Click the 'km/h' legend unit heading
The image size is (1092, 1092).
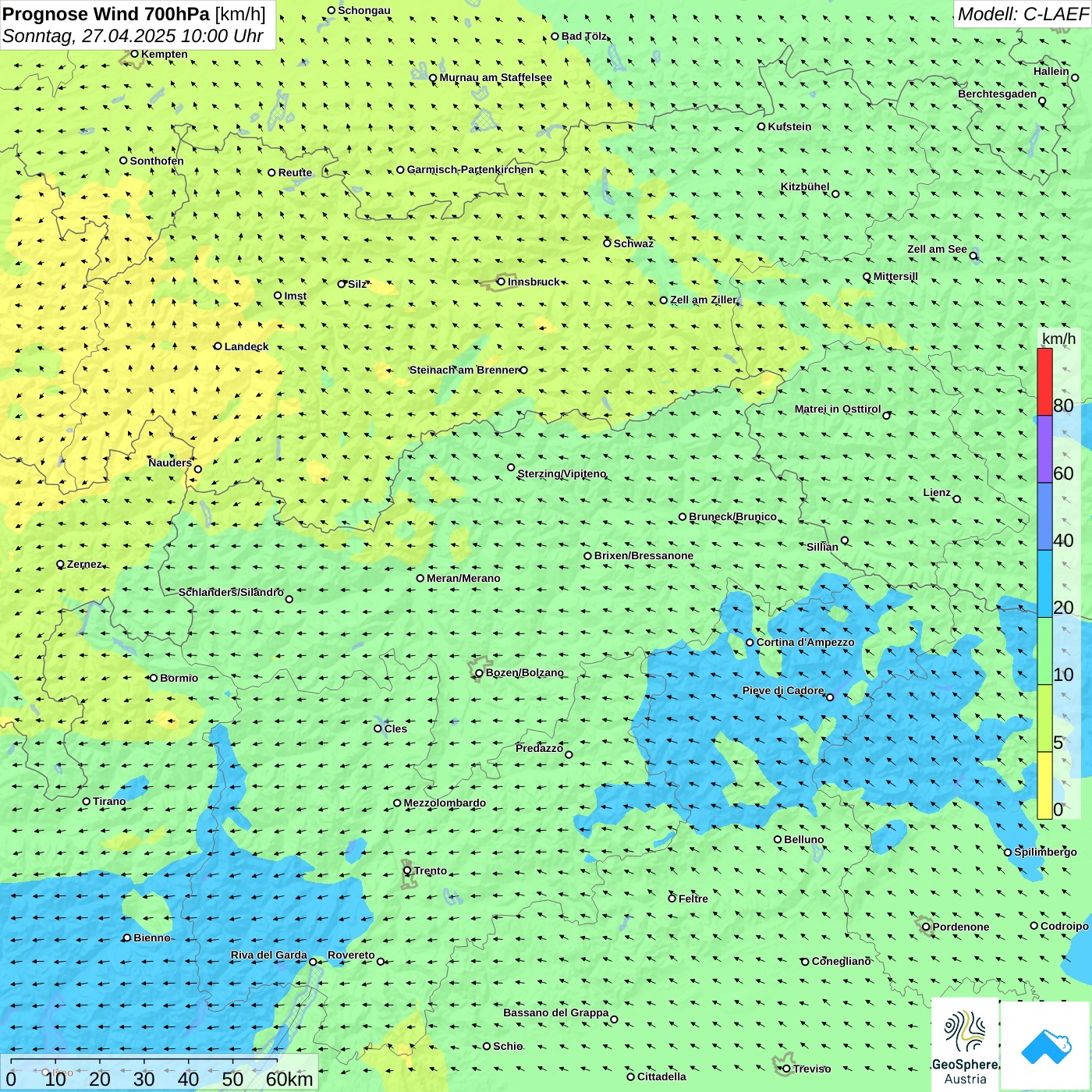click(x=1058, y=339)
